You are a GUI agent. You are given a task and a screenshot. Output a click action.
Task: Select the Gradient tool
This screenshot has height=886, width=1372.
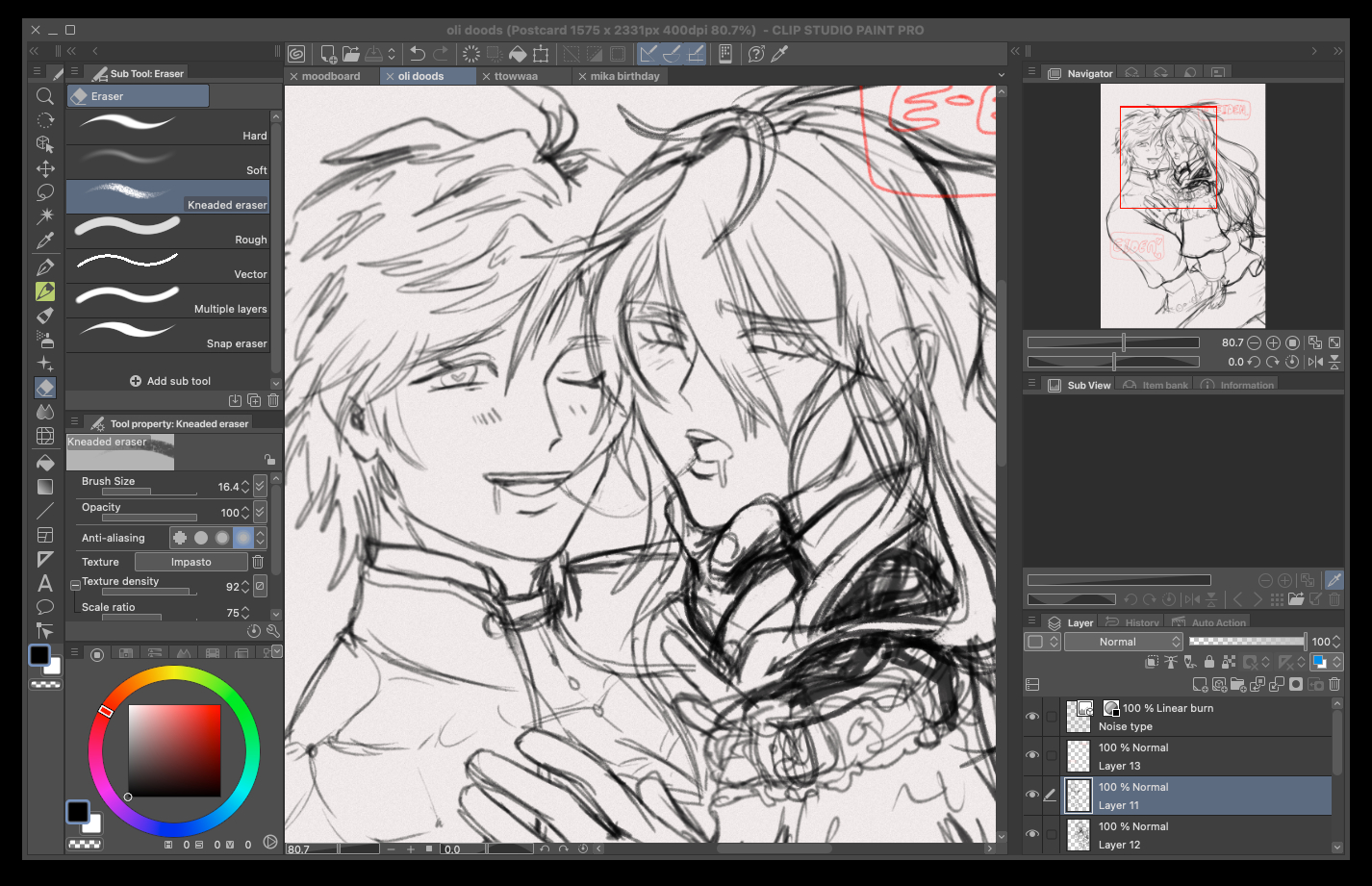click(x=44, y=487)
